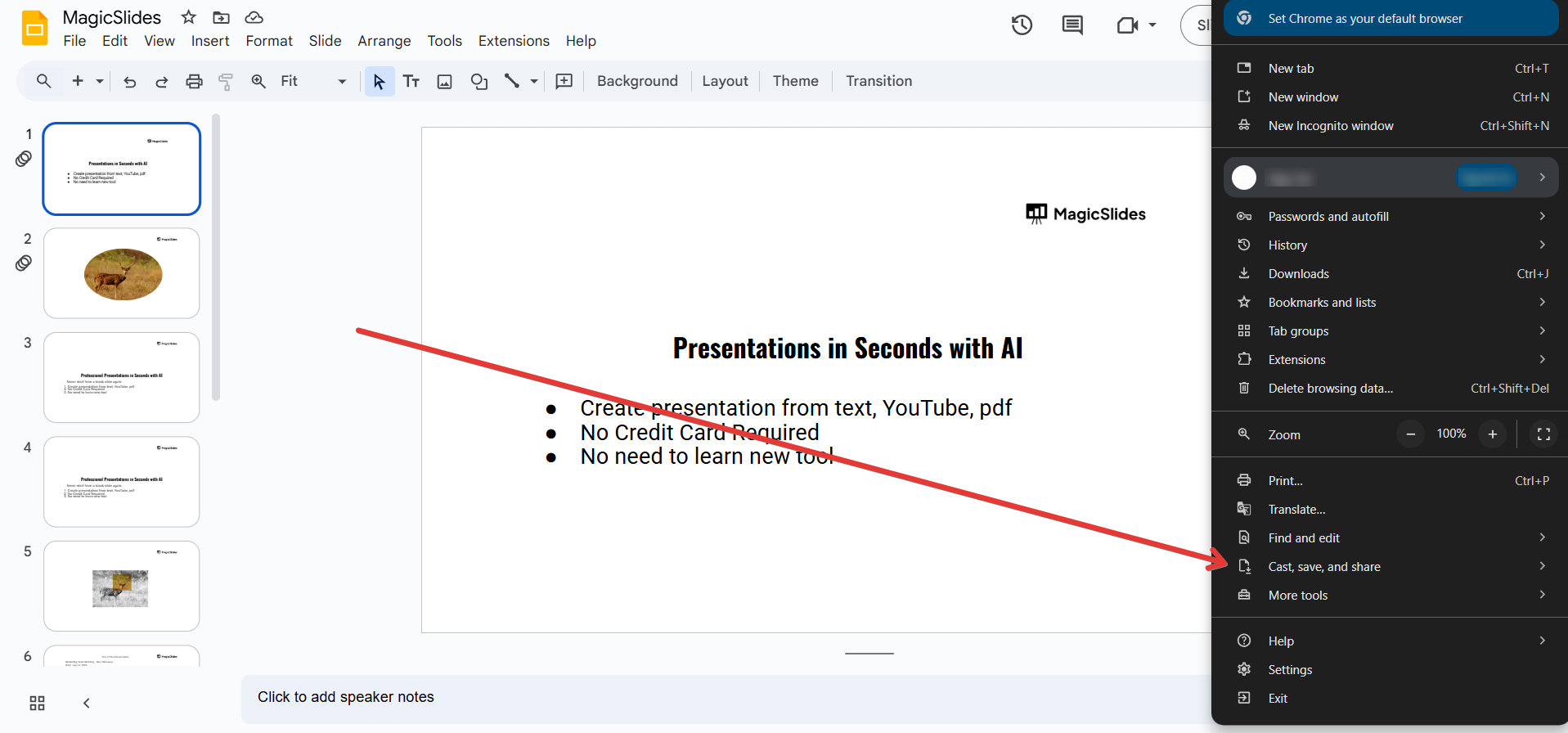Check the cloud save status icon
The width and height of the screenshot is (1568, 733).
(x=254, y=17)
